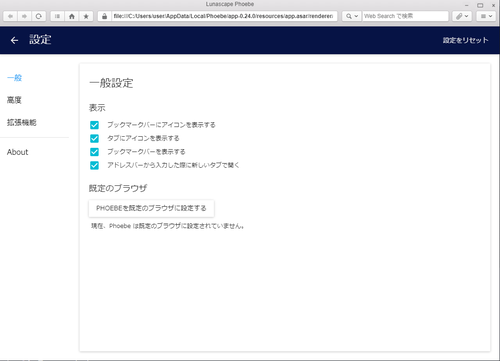Screen dimensions: 500x361
Task: Click the Lunascape Phoebe window title
Action: point(230,4)
